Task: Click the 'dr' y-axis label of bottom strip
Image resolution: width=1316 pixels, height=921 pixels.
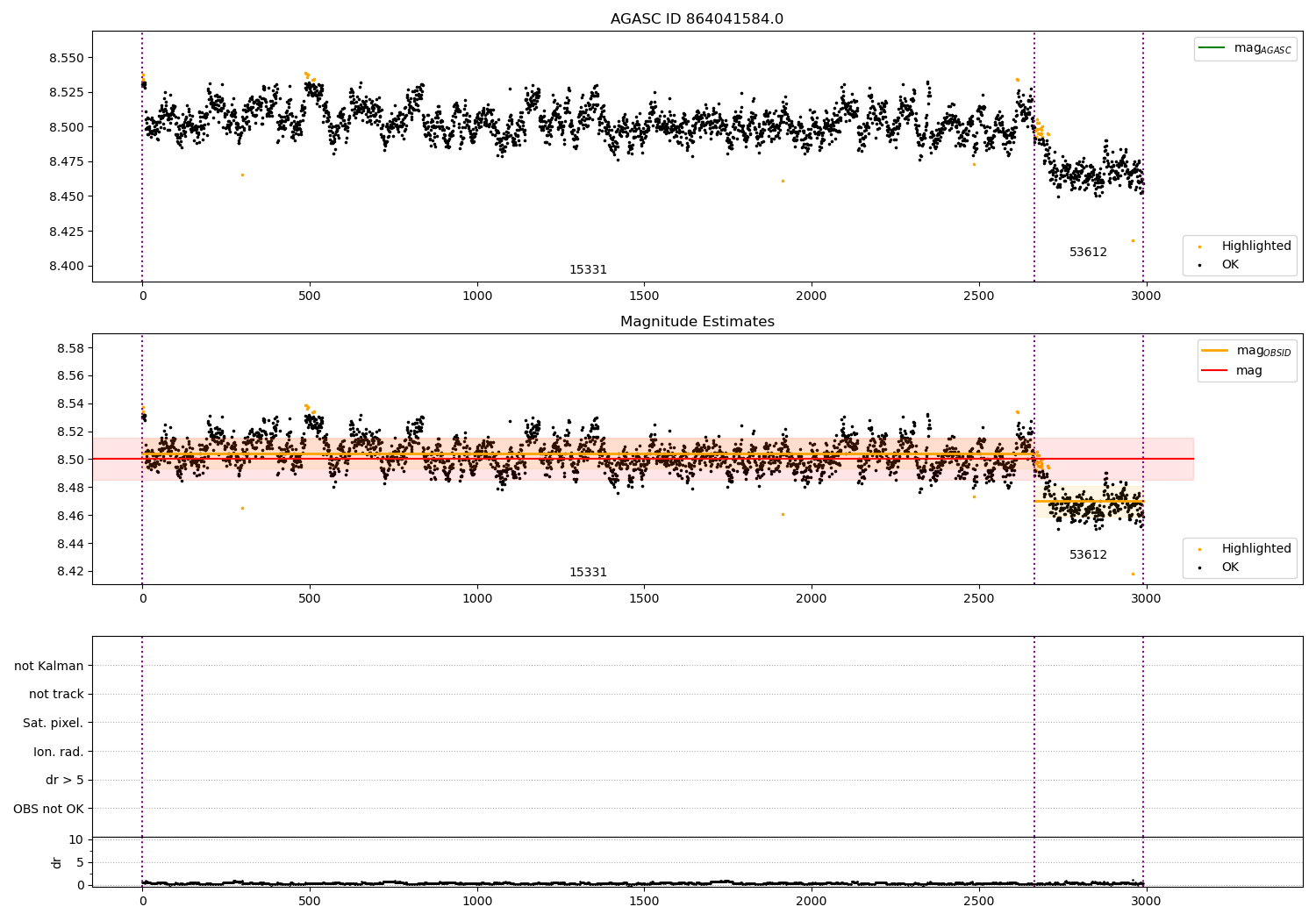Action: (x=57, y=862)
